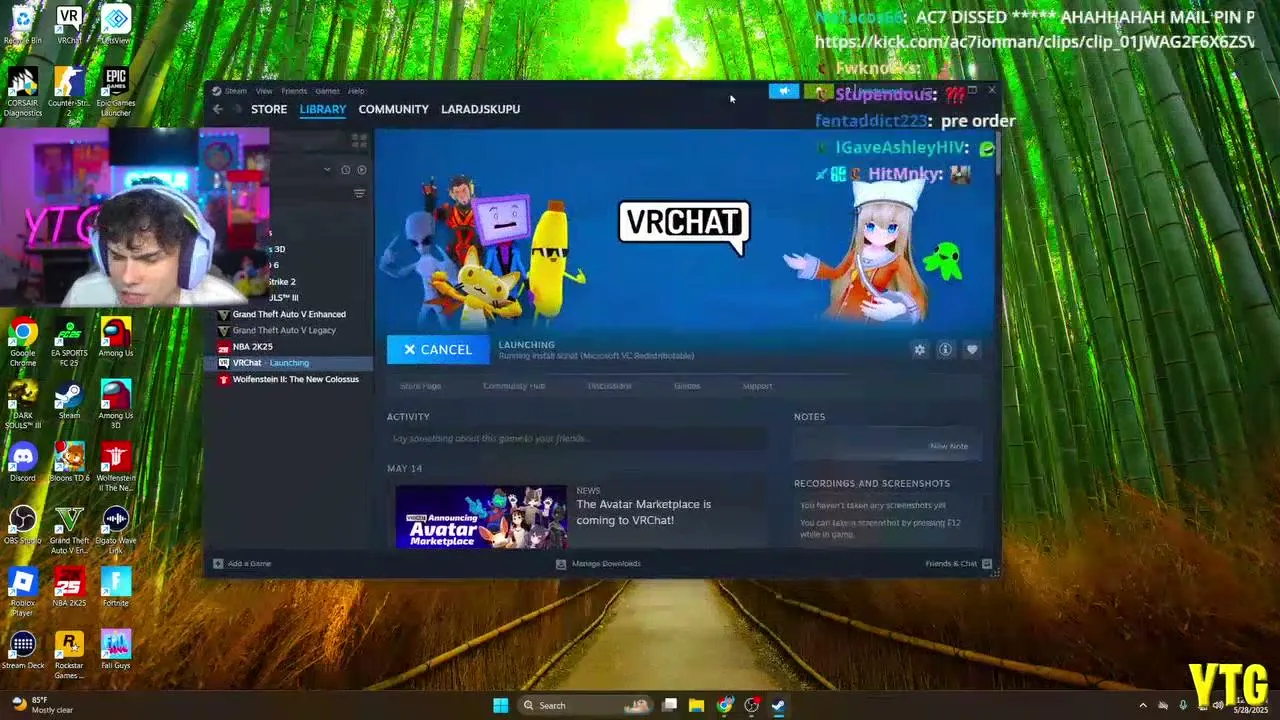The width and height of the screenshot is (1280, 720).
Task: Open Epic Games Launcher desktop shortcut
Action: coord(116,93)
